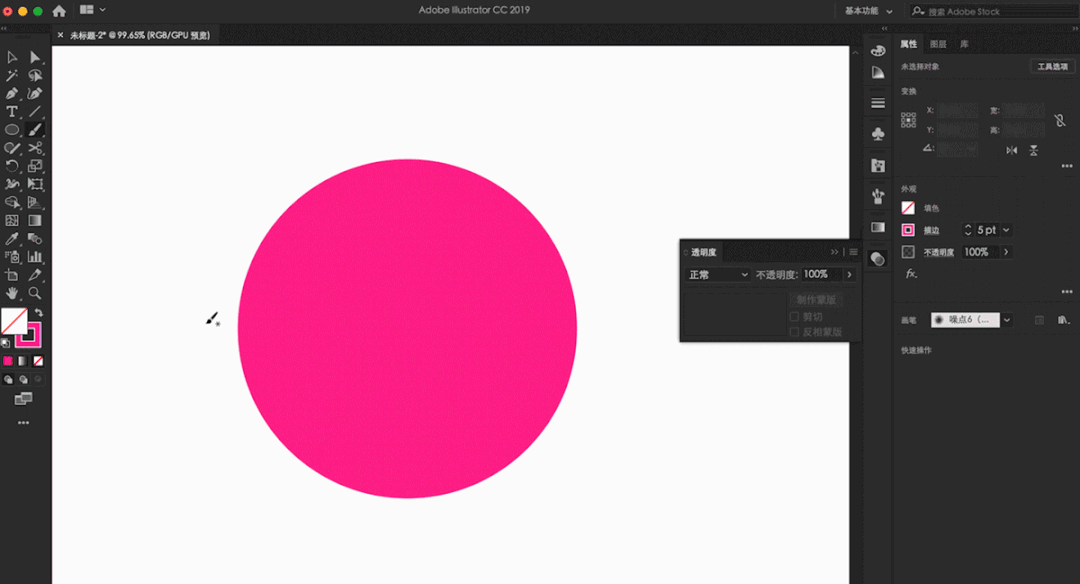The height and width of the screenshot is (584, 1080).
Task: Select the Hand tool
Action: tap(12, 293)
